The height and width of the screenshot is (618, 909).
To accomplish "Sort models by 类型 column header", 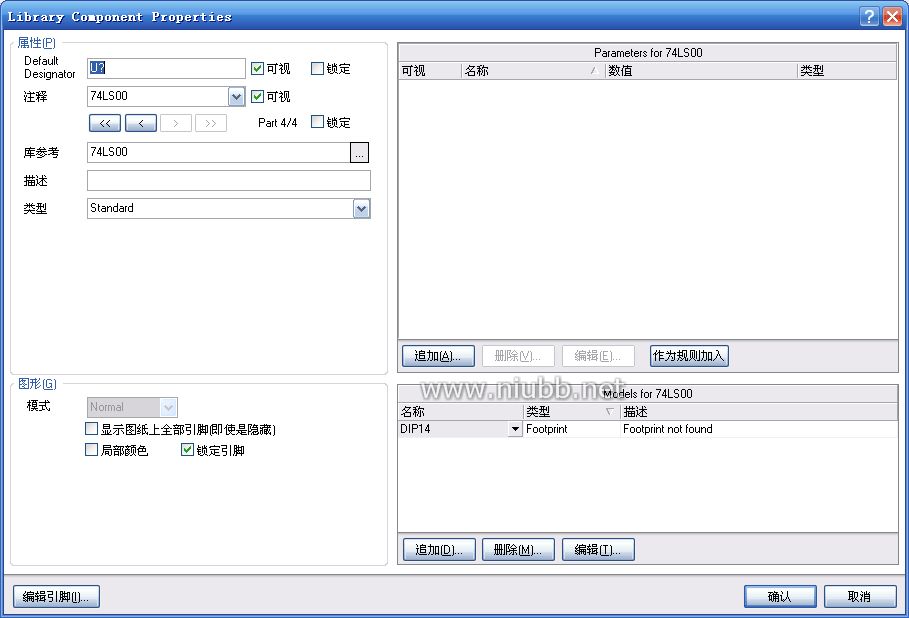I will pyautogui.click(x=571, y=412).
